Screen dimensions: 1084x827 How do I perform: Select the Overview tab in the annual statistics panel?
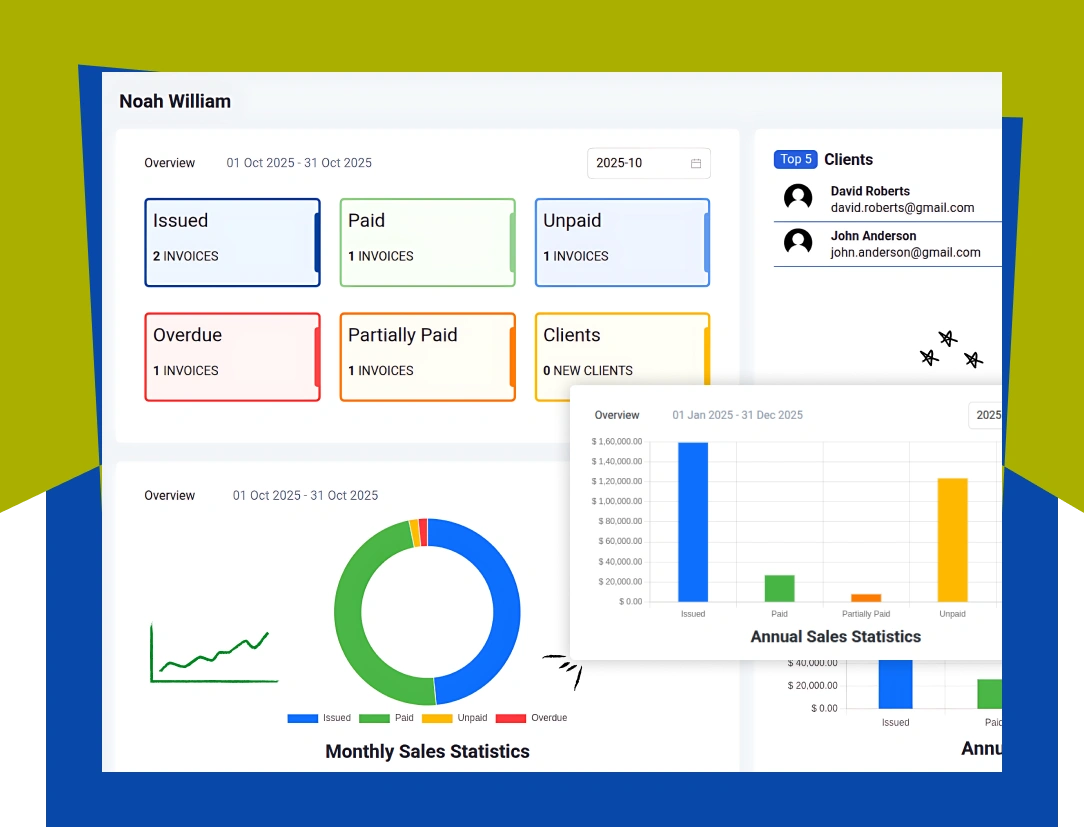click(616, 415)
